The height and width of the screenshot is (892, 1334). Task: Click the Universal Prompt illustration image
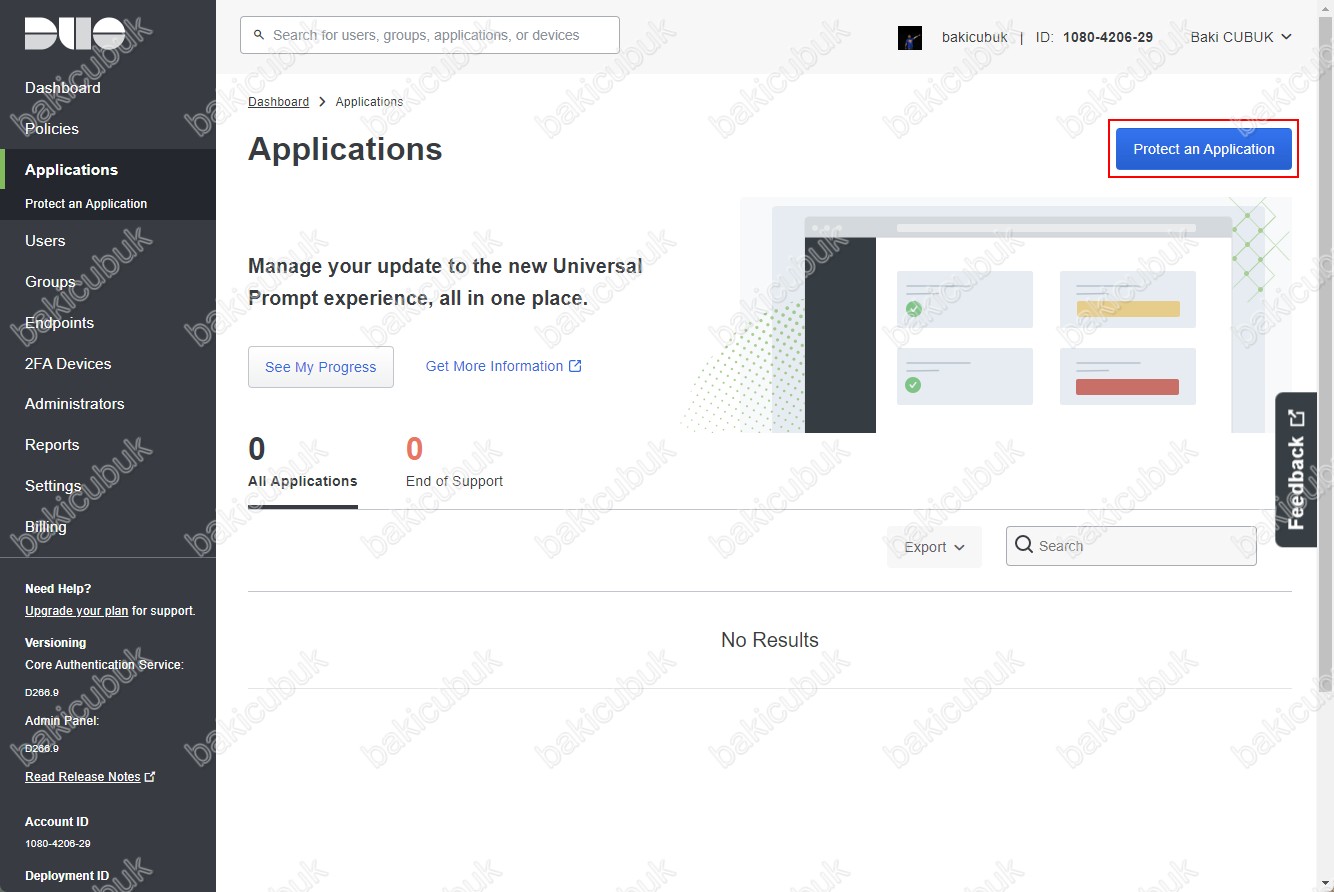(x=986, y=315)
